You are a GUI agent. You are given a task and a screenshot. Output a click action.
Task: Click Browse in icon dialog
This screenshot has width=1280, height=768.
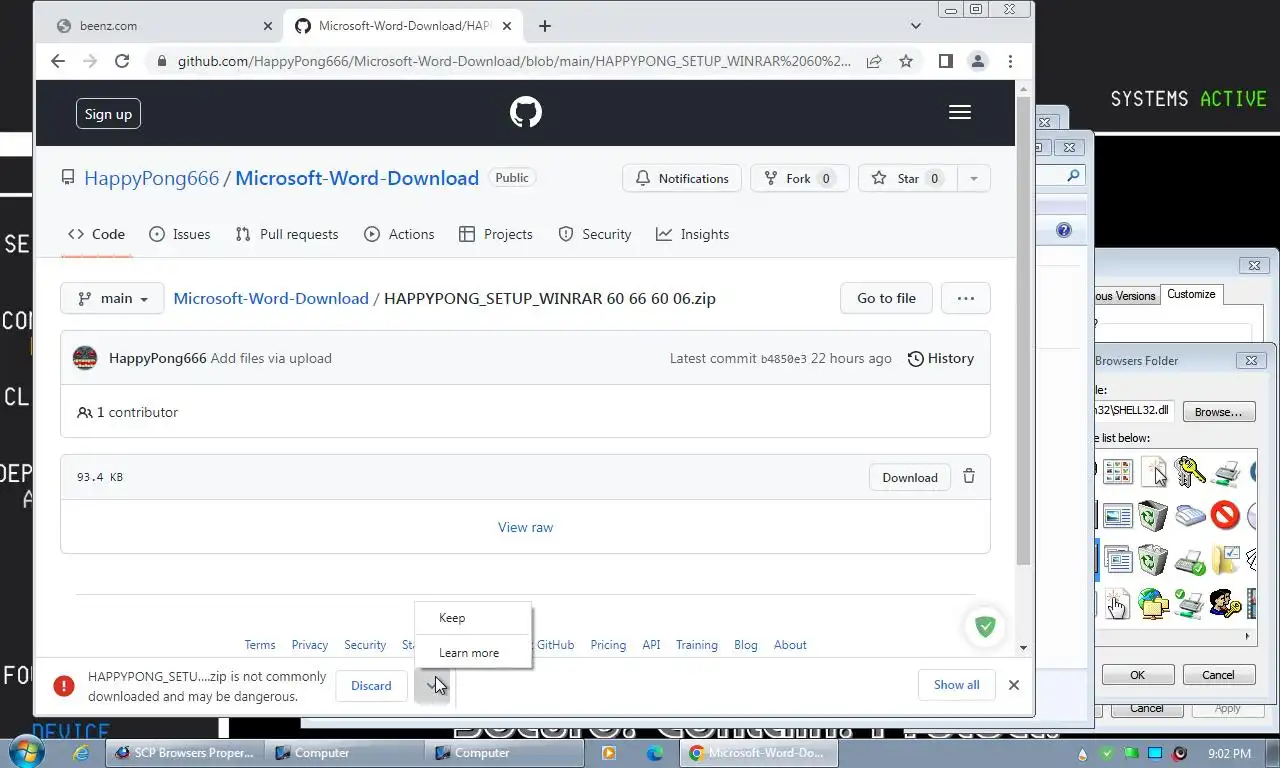1219,412
